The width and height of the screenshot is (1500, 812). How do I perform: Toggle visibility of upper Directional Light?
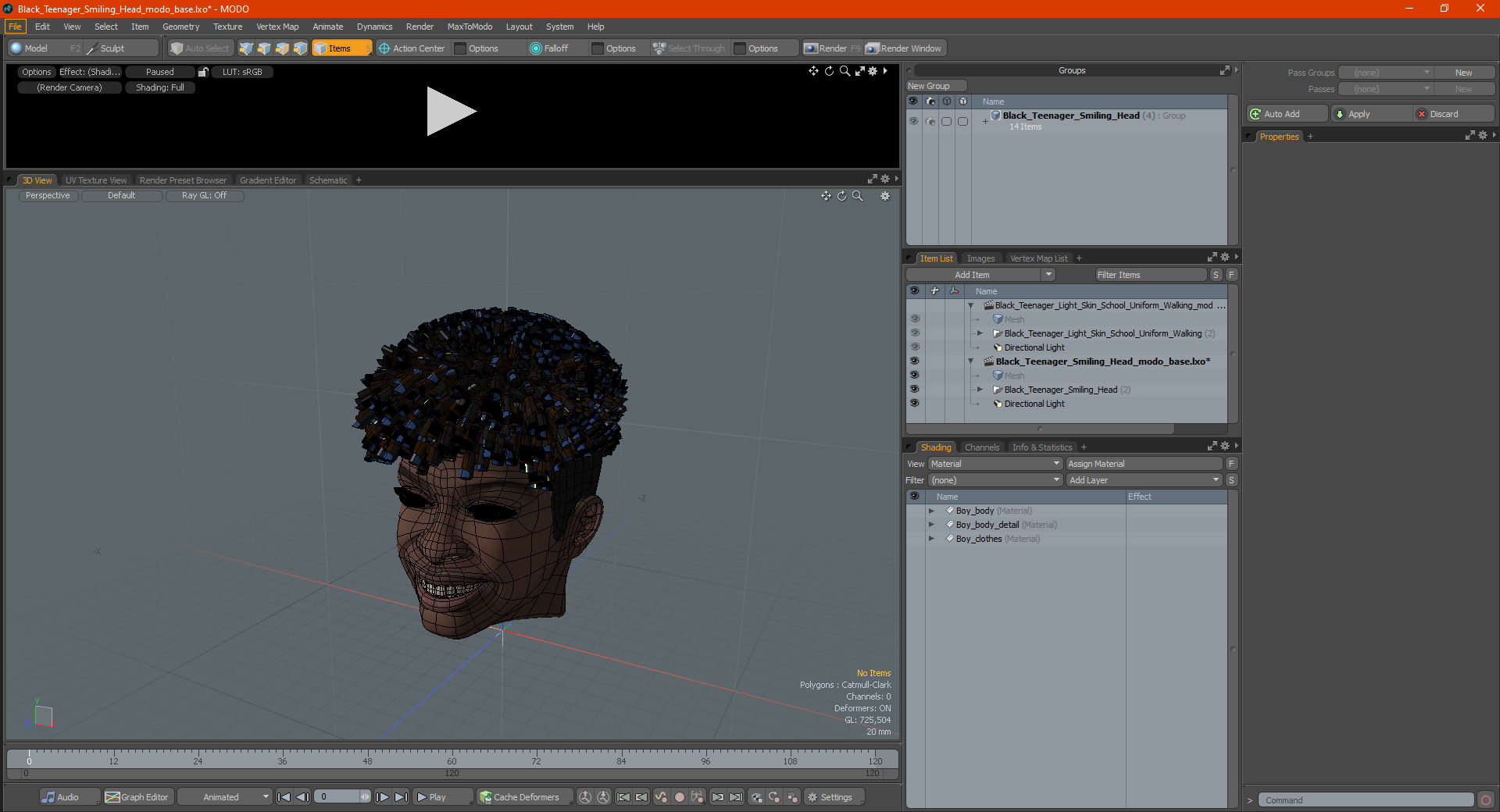tap(915, 347)
